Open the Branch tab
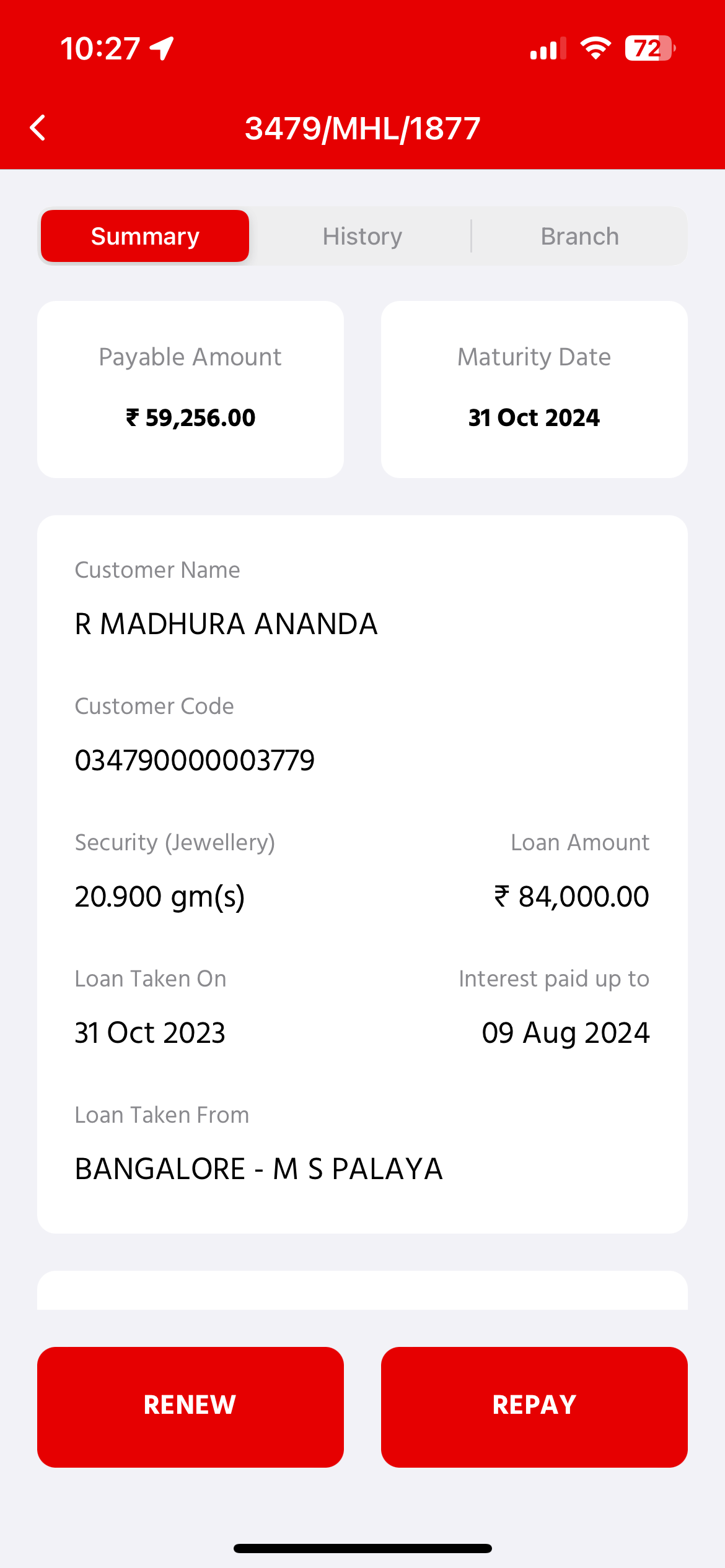The width and height of the screenshot is (725, 1568). [579, 237]
